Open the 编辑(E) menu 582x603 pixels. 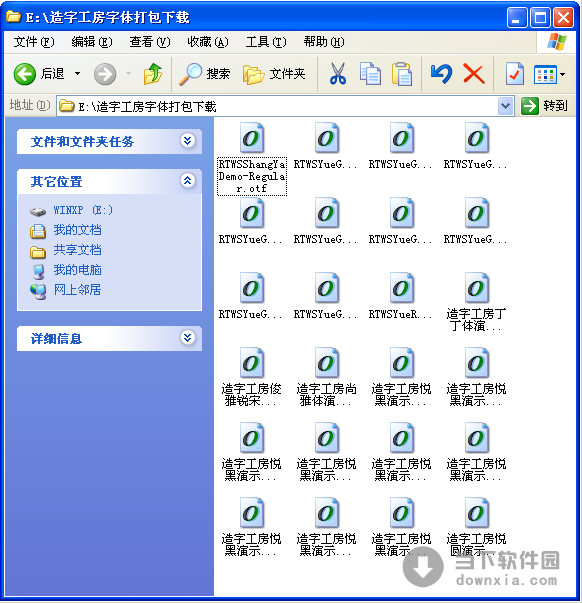[92, 42]
